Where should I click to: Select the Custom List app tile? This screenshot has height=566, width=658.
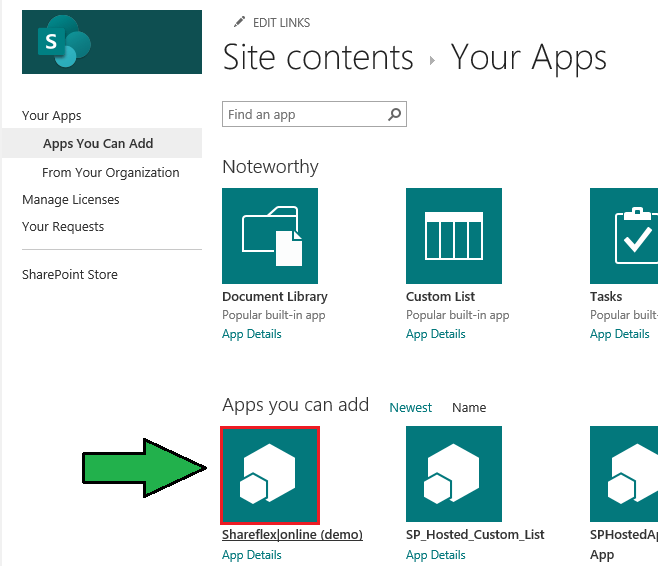click(453, 236)
